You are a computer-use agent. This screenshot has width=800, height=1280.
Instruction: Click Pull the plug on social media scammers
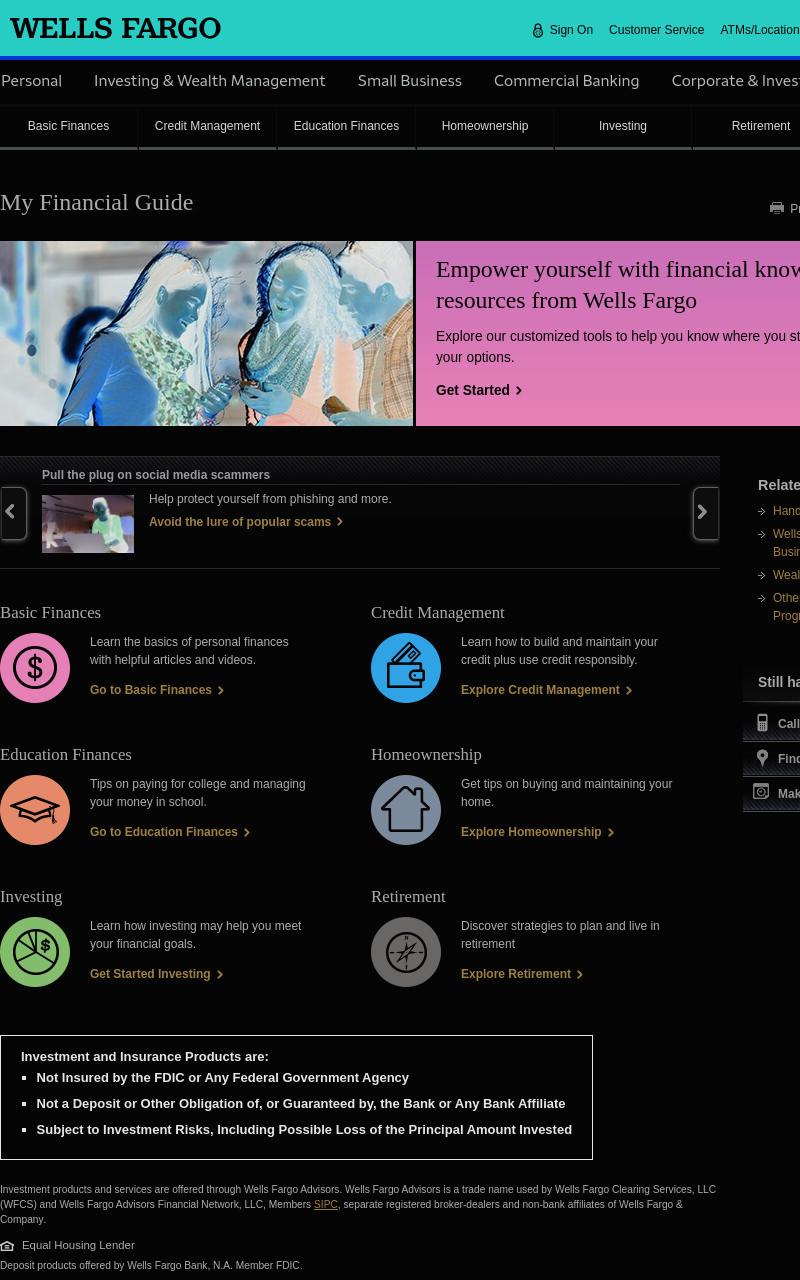click(x=156, y=475)
